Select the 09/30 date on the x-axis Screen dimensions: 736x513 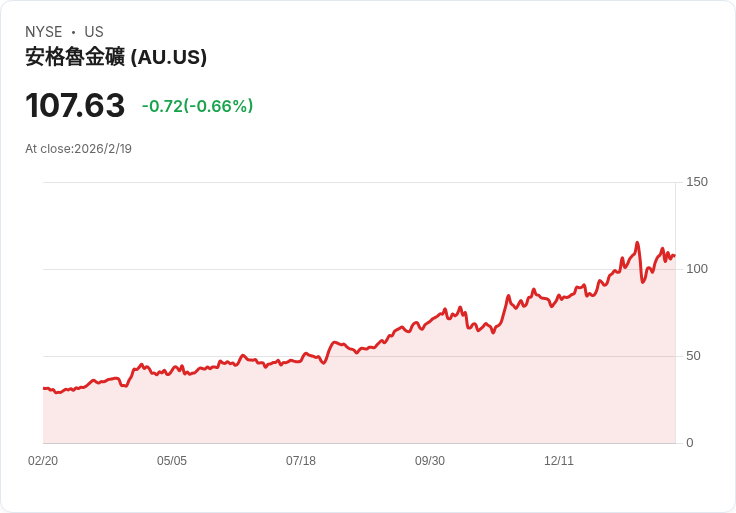coord(430,461)
